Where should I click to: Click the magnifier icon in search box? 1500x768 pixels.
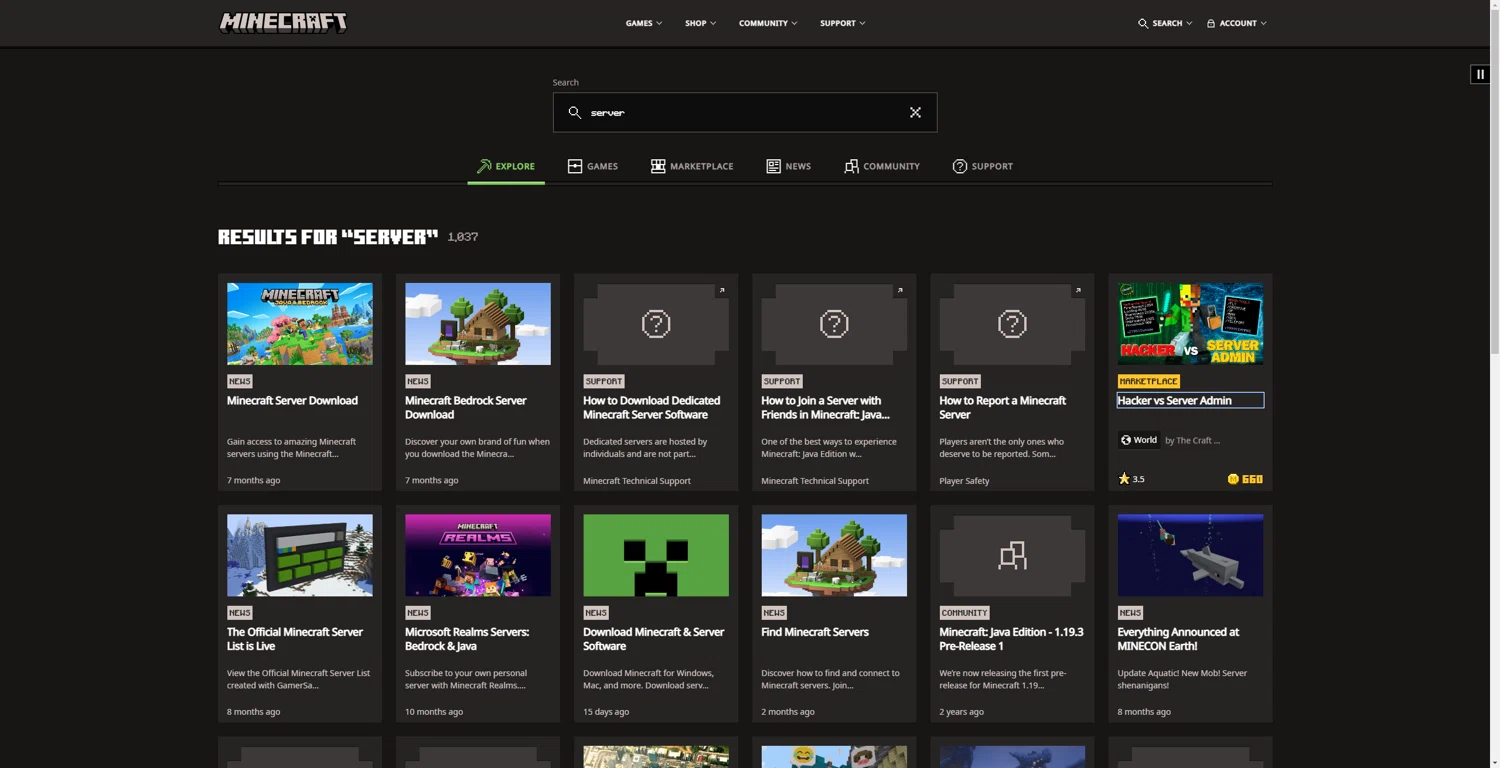point(574,113)
